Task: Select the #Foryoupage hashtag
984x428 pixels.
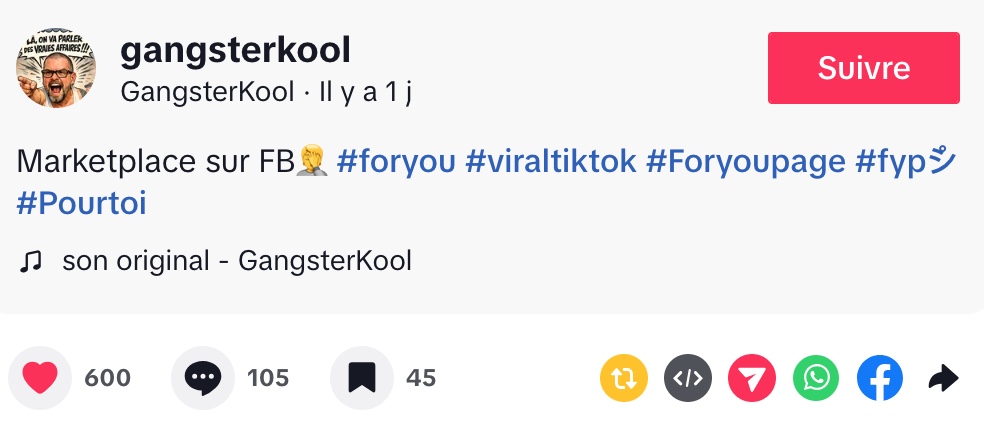Action: coord(745,161)
